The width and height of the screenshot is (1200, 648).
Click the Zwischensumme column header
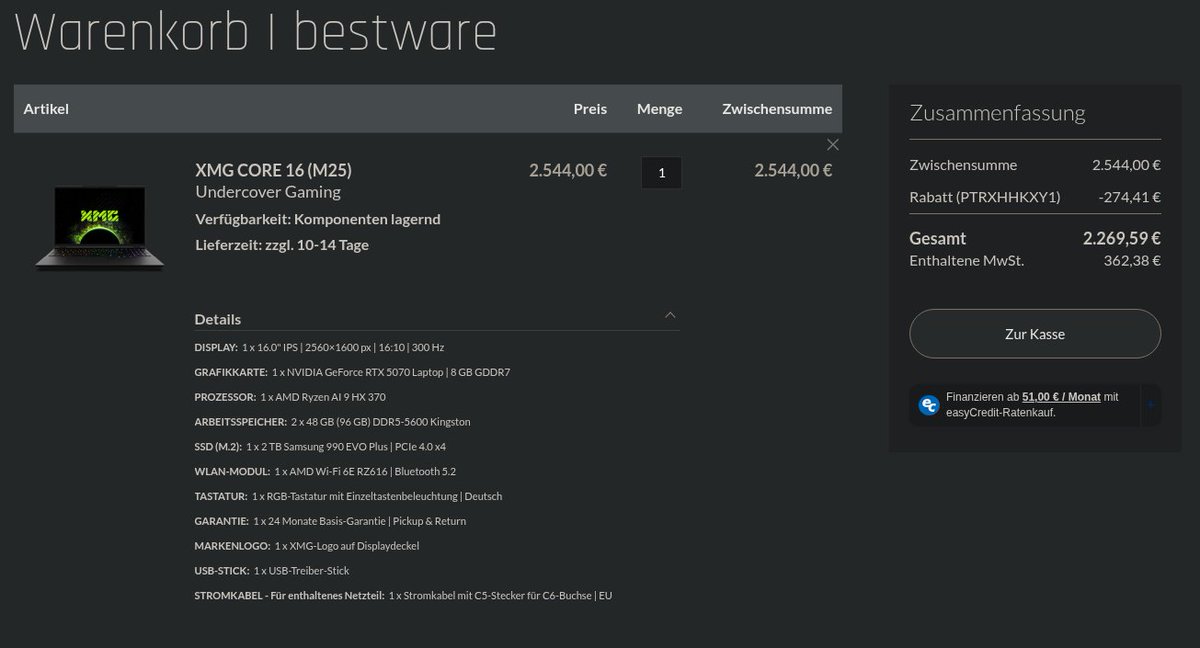777,109
